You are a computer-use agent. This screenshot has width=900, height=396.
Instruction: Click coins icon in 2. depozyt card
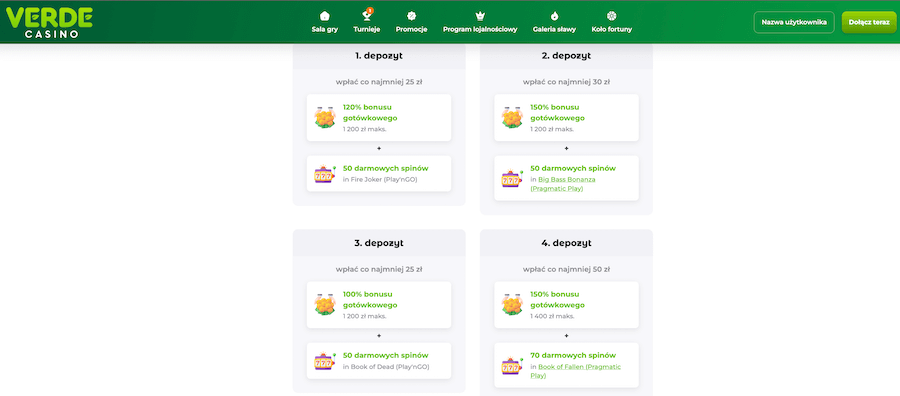512,117
